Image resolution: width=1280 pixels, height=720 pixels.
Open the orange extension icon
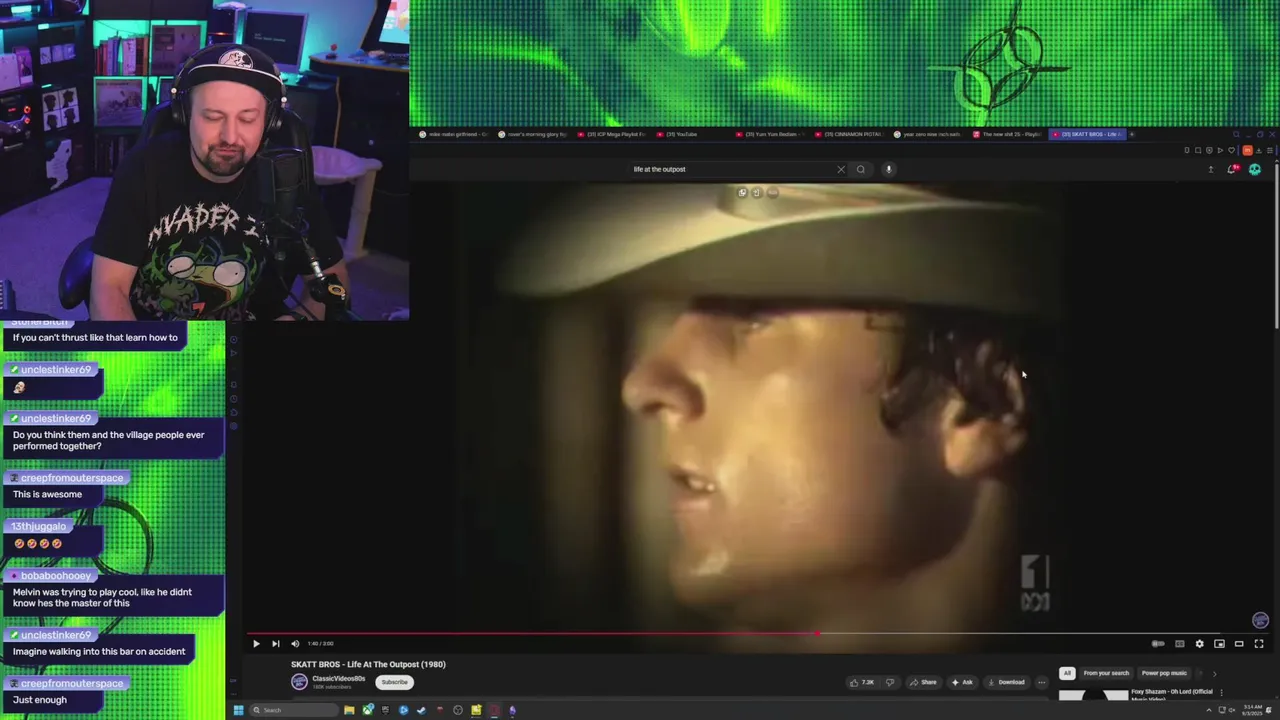pyautogui.click(x=1247, y=151)
